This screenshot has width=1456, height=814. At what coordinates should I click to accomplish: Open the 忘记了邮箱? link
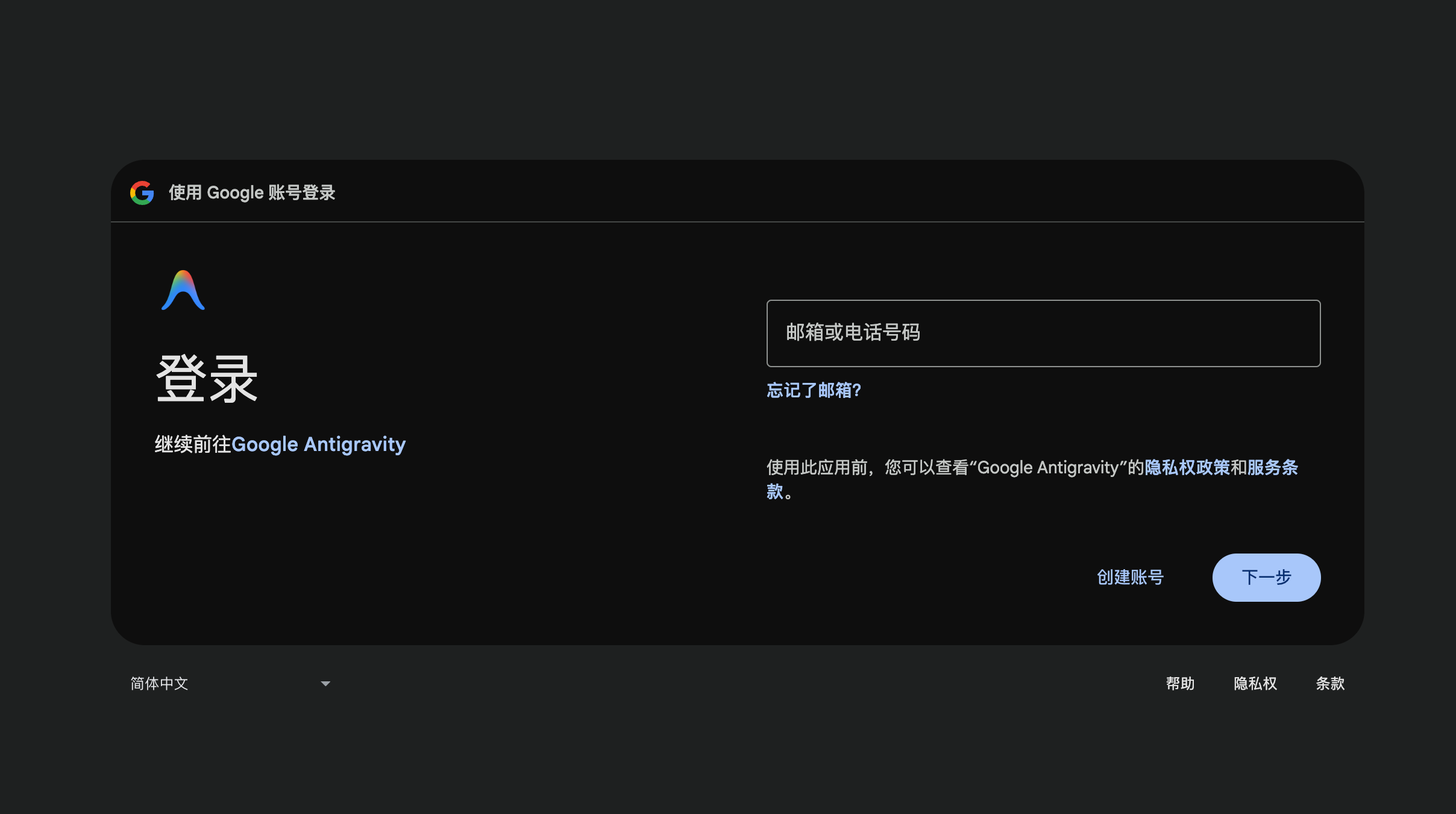click(x=814, y=390)
